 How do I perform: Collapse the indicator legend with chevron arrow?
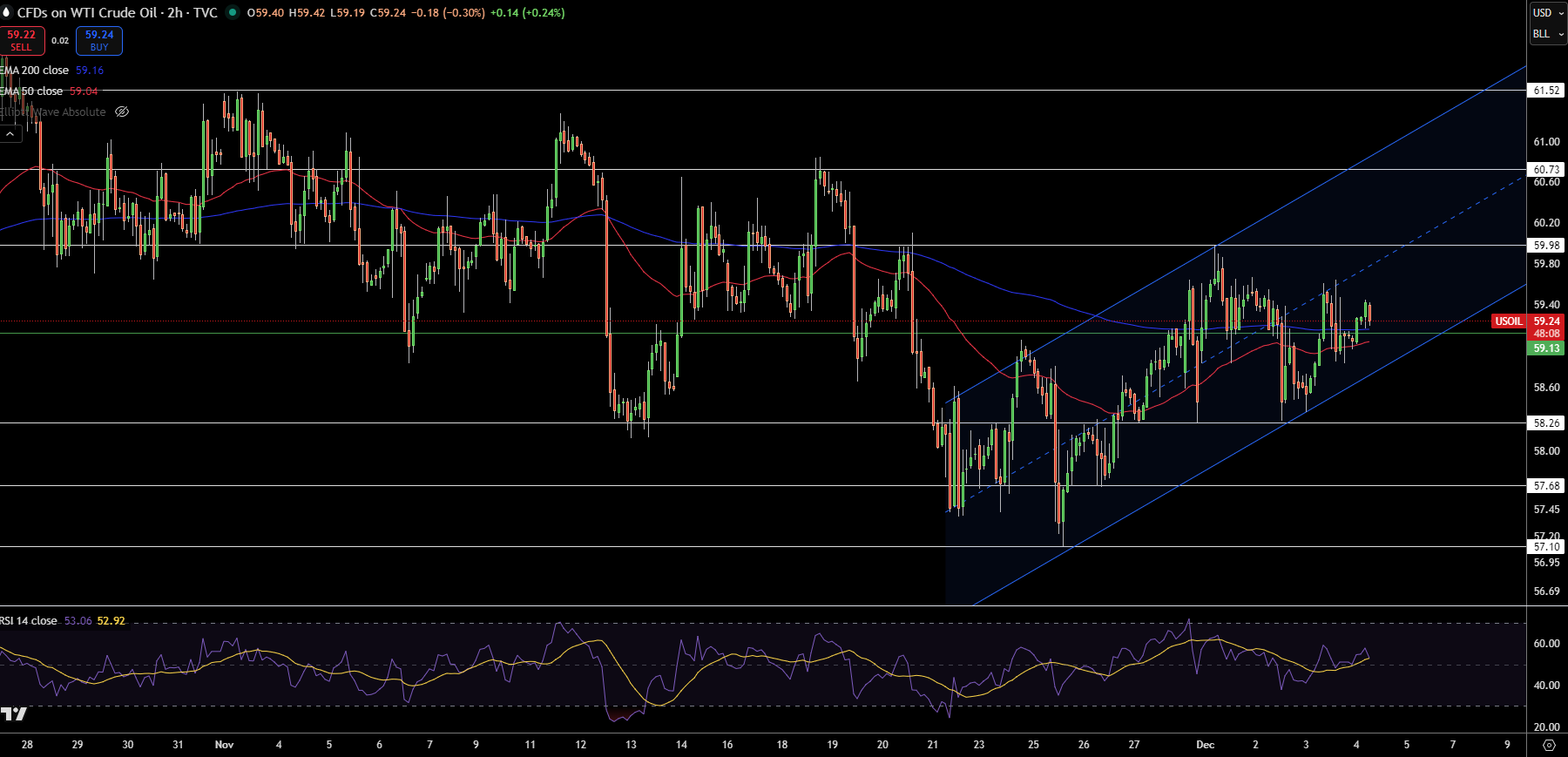[10, 134]
